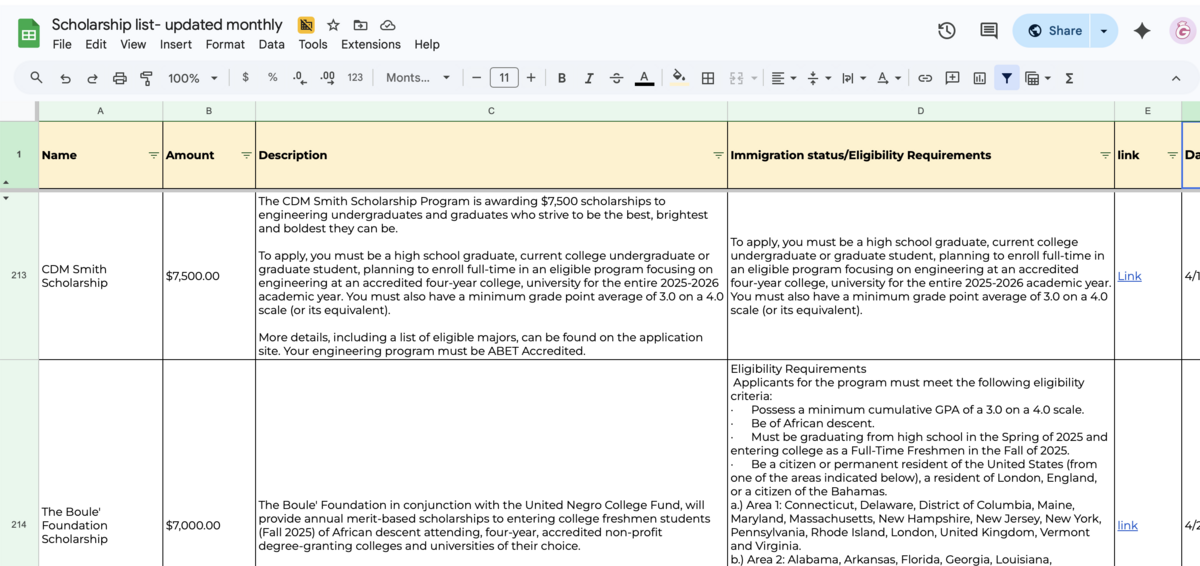
Task: View cloud save document status
Action: (x=387, y=25)
